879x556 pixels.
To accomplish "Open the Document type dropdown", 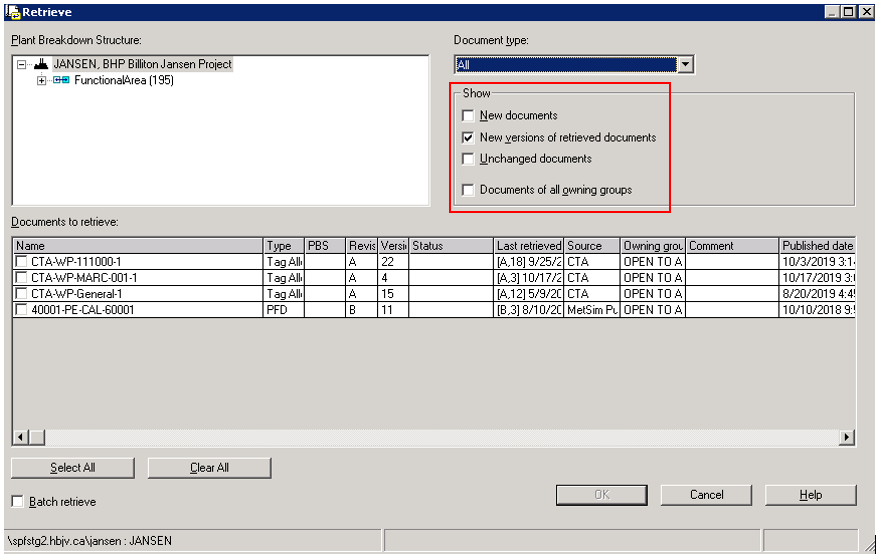I will [685, 65].
